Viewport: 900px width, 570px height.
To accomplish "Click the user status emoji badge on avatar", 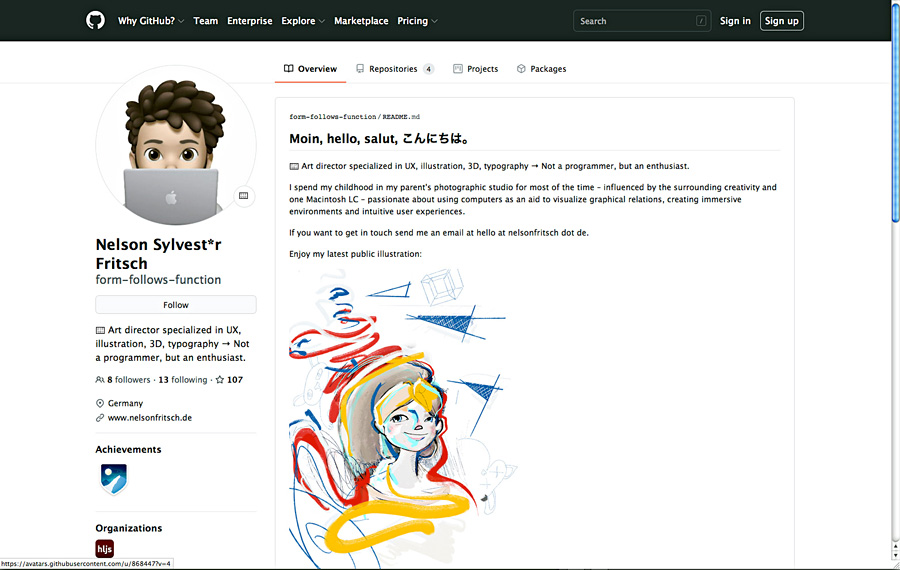I will coord(243,197).
